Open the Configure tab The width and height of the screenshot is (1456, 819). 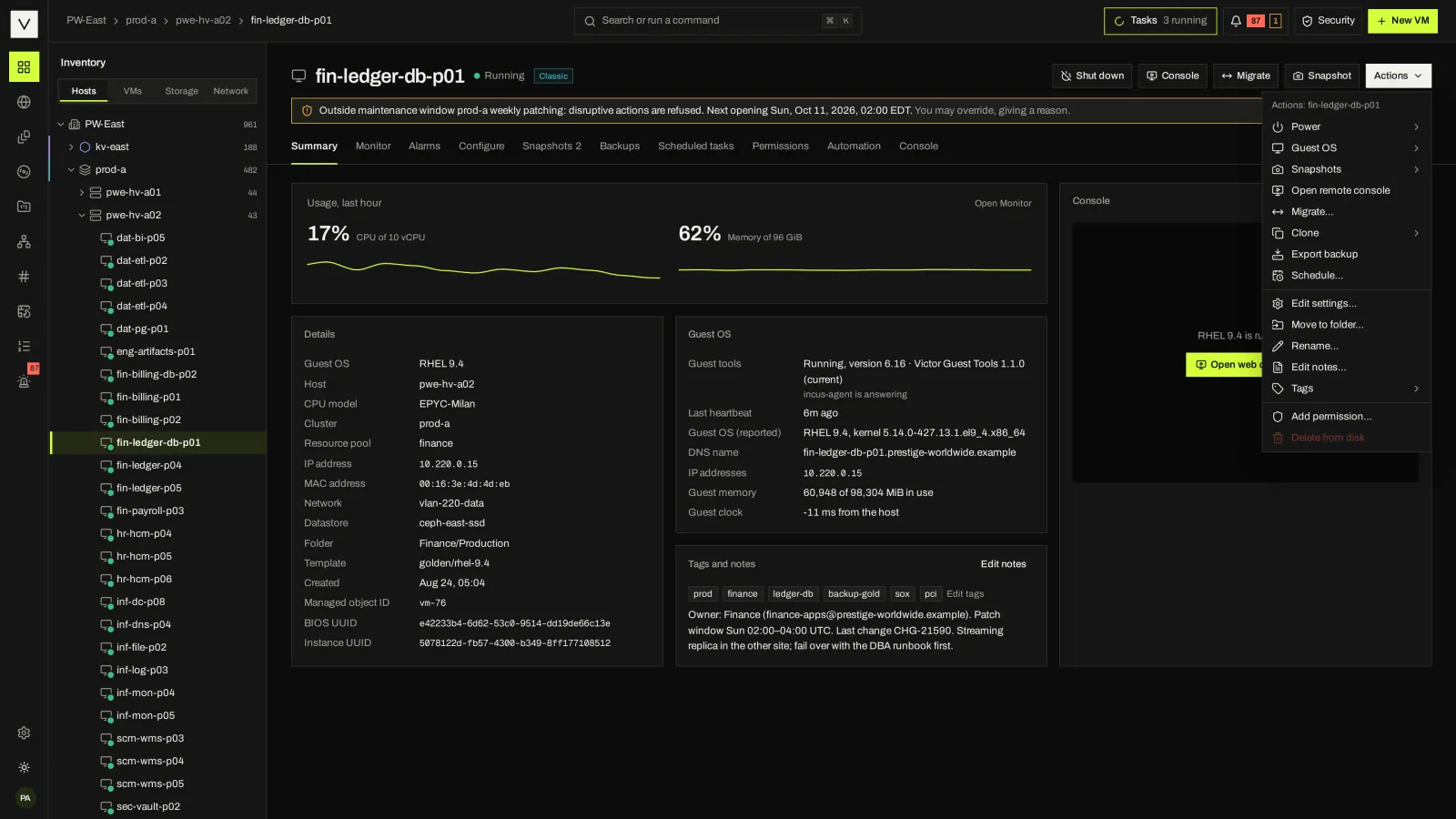(481, 147)
